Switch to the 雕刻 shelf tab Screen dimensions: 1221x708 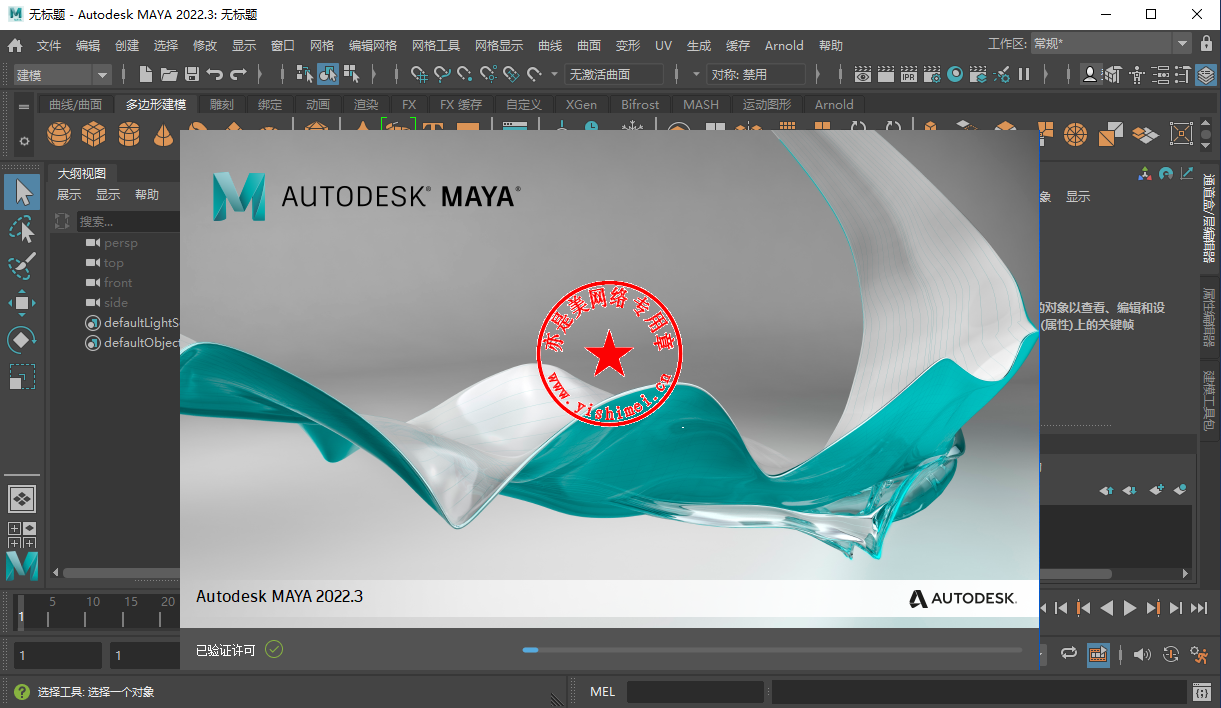pos(222,104)
